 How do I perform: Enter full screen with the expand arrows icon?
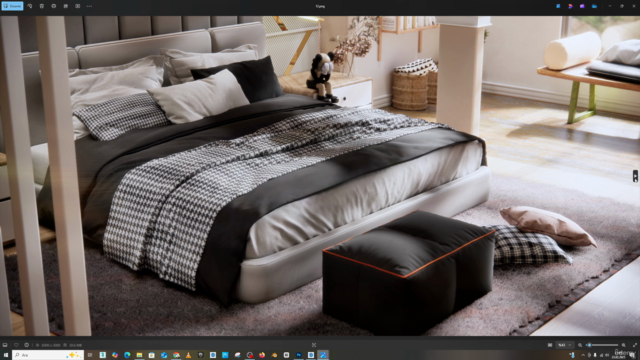[x=635, y=345]
